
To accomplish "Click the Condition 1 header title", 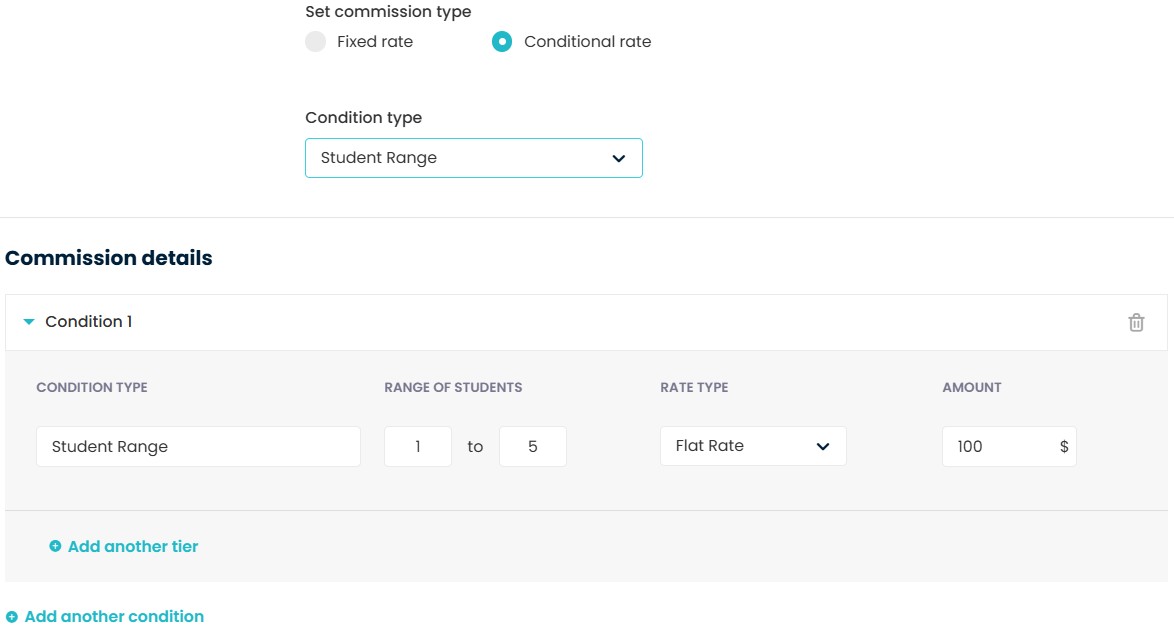I will (89, 322).
